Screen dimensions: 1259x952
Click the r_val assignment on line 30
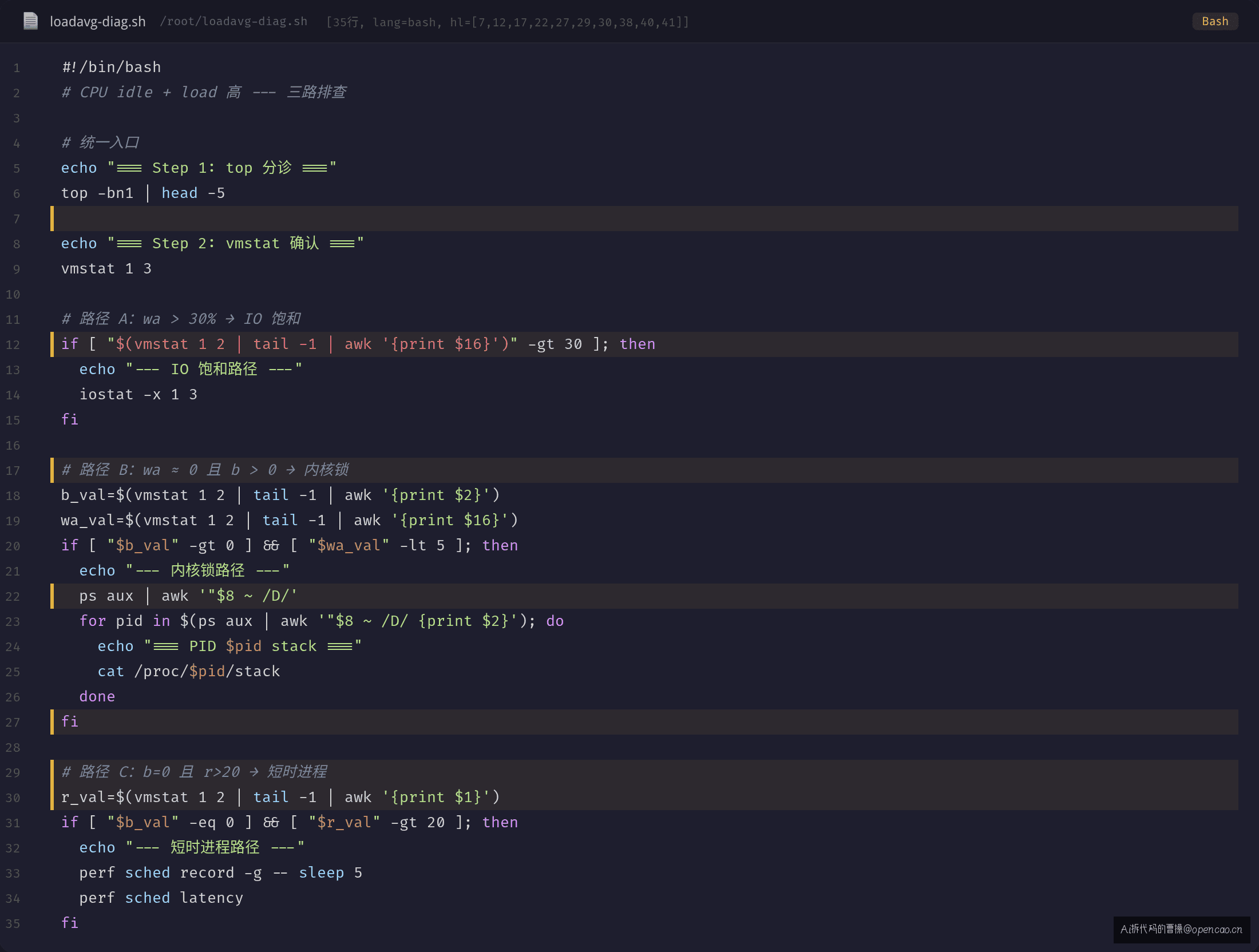point(280,798)
